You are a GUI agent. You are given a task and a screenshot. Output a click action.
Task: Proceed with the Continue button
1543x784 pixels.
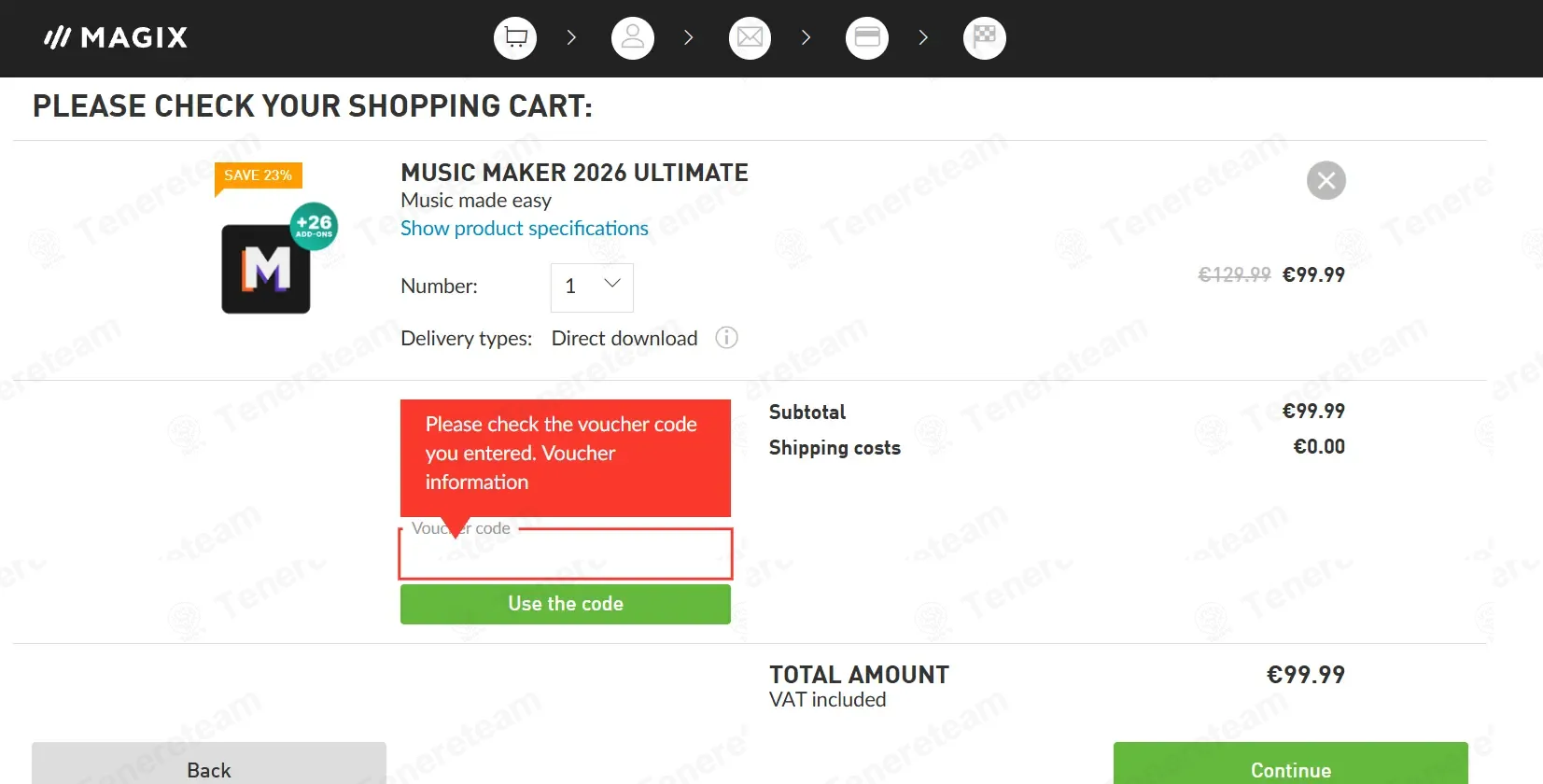pyautogui.click(x=1291, y=765)
